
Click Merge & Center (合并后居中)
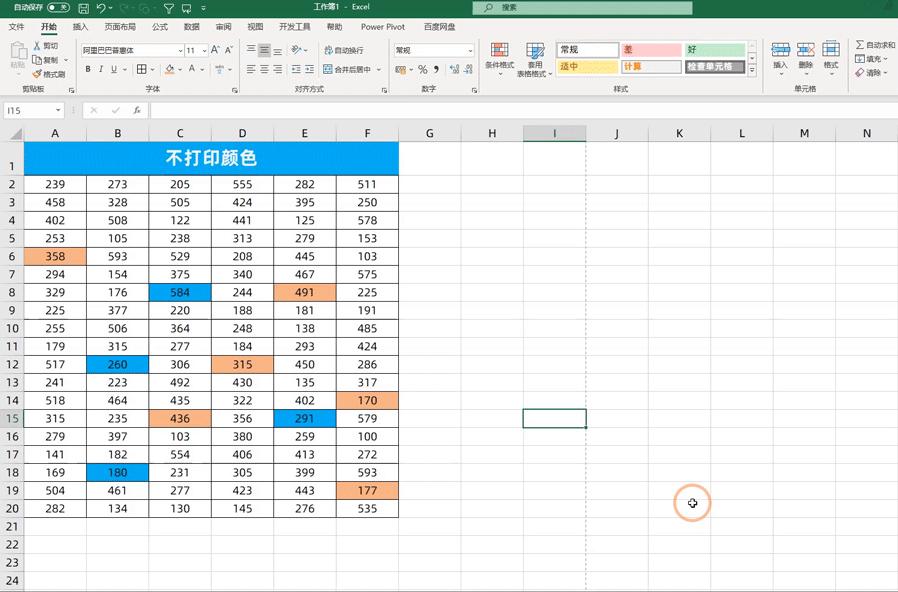point(349,70)
